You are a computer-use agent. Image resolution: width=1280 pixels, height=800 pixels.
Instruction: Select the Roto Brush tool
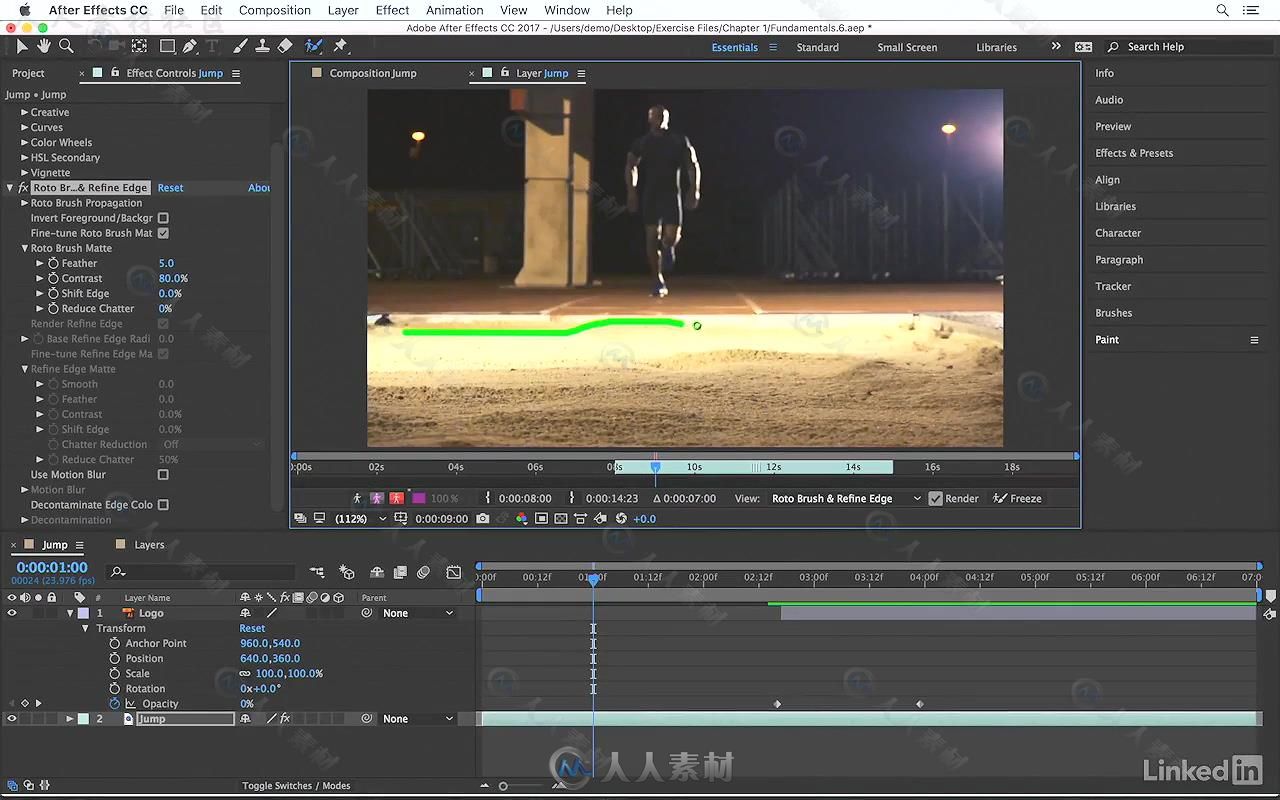tap(314, 46)
